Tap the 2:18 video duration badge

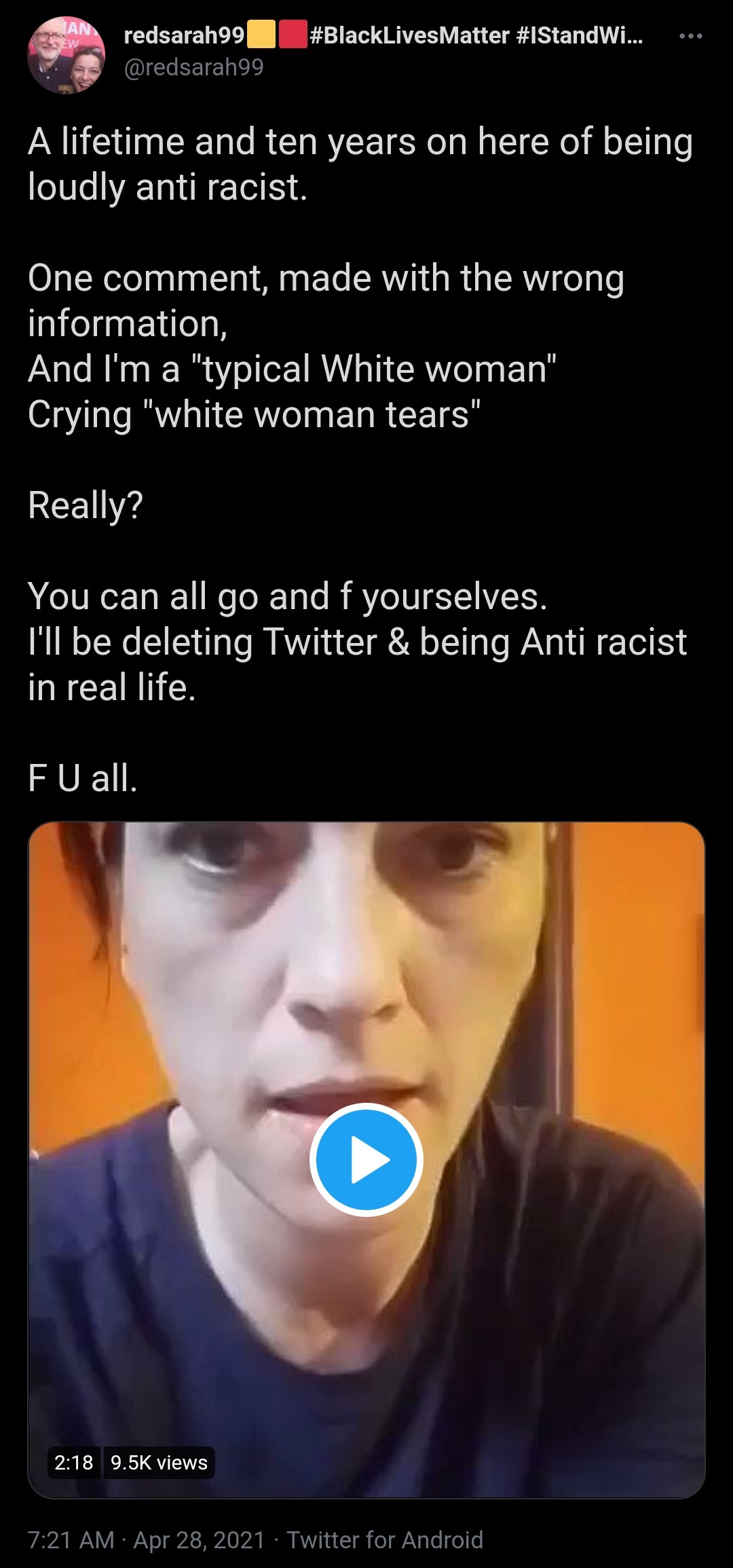(74, 1462)
